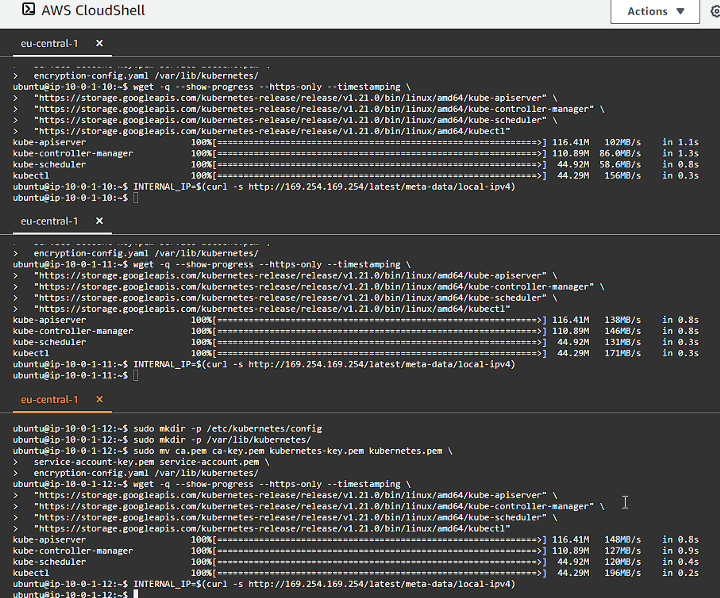Click the '138MB/s' speed value
Viewport: 720px width, 598px height.
(622, 320)
